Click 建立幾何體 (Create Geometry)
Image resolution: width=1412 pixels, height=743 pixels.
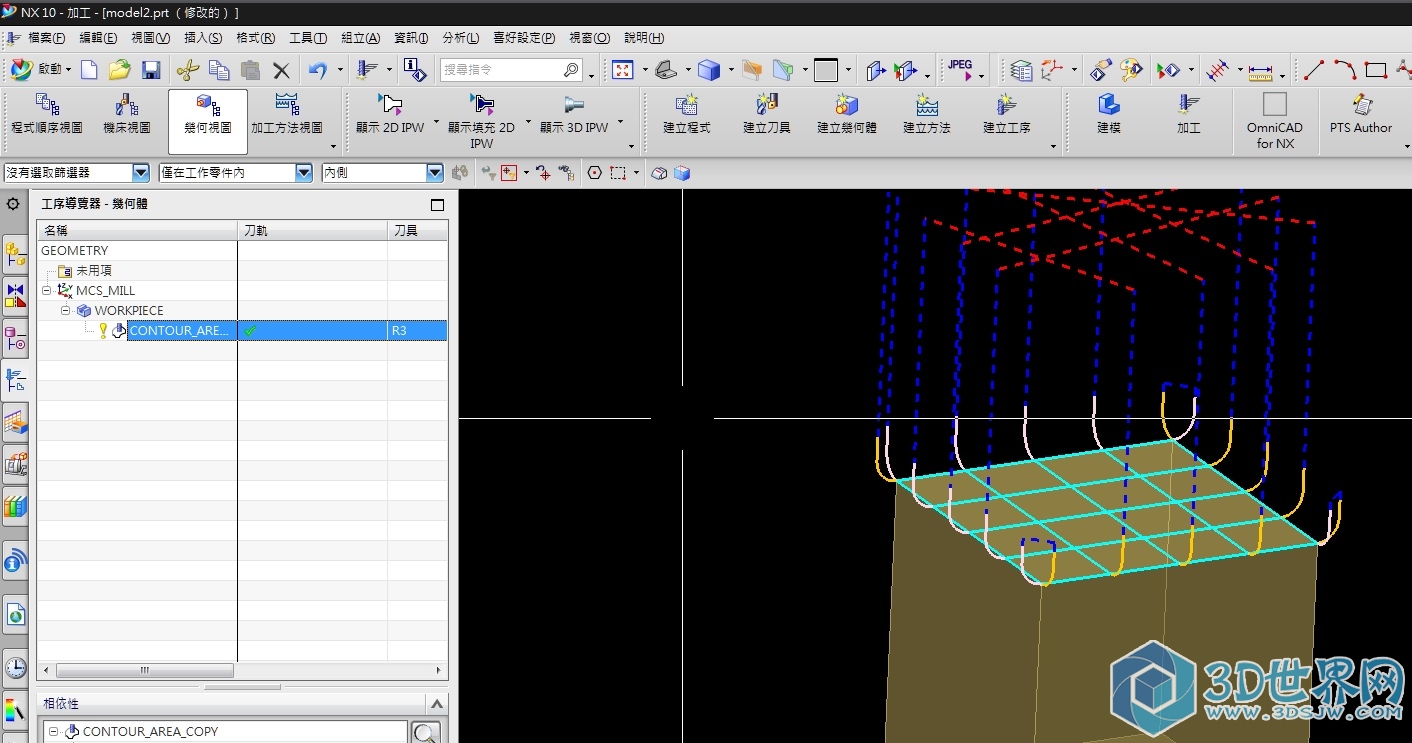tap(847, 114)
